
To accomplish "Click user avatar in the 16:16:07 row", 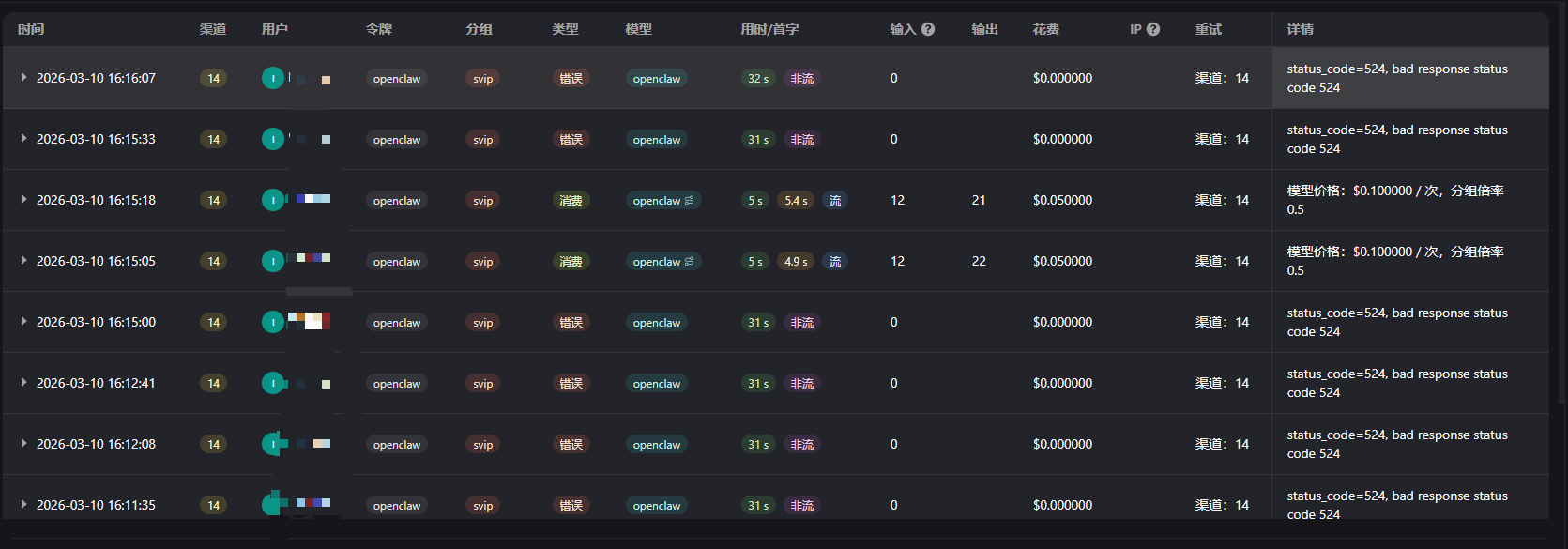I will tap(273, 79).
